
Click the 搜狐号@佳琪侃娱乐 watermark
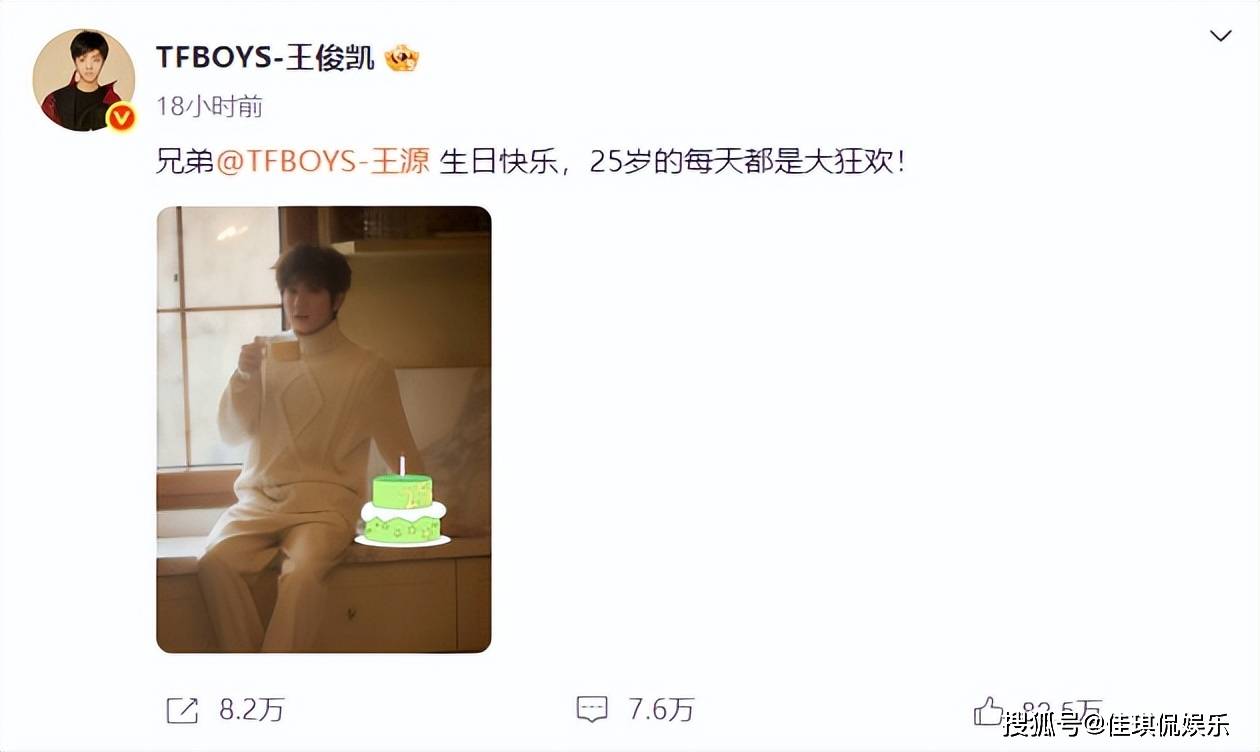1116,722
